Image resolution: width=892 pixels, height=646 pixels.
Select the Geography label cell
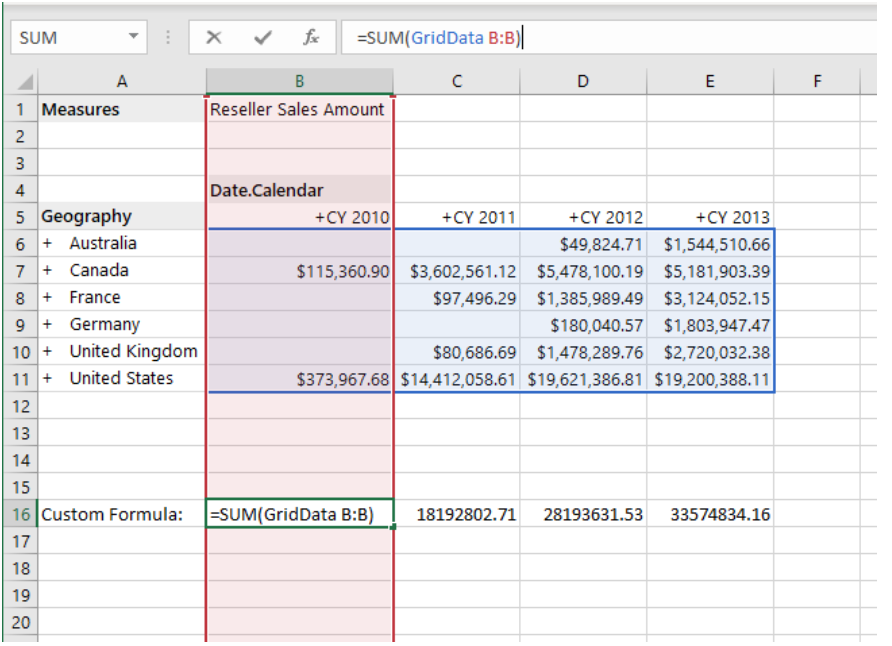pos(120,216)
